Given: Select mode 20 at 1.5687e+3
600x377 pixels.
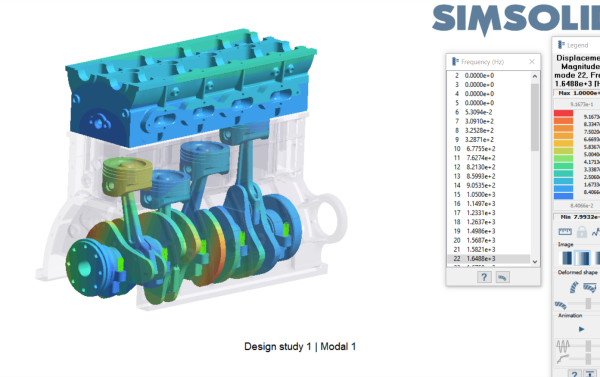Looking at the screenshot, I should click(489, 240).
